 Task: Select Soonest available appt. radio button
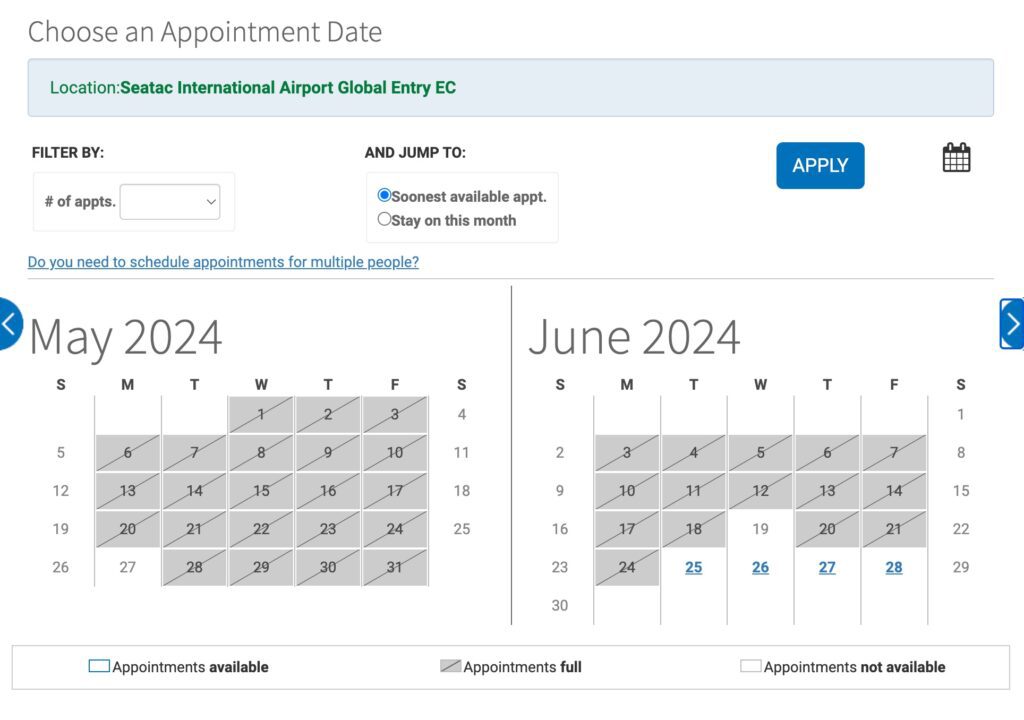click(384, 195)
